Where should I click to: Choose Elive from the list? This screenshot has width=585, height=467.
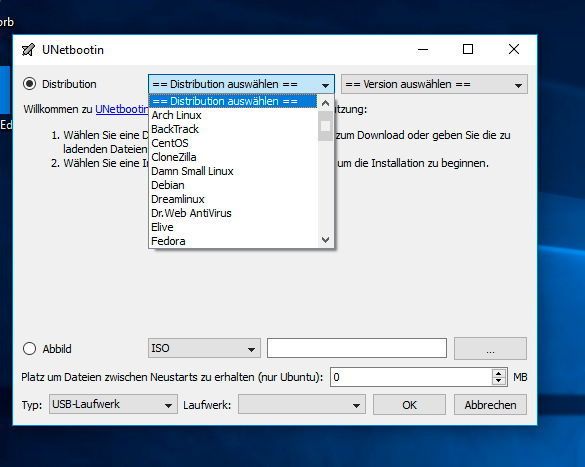[233, 227]
